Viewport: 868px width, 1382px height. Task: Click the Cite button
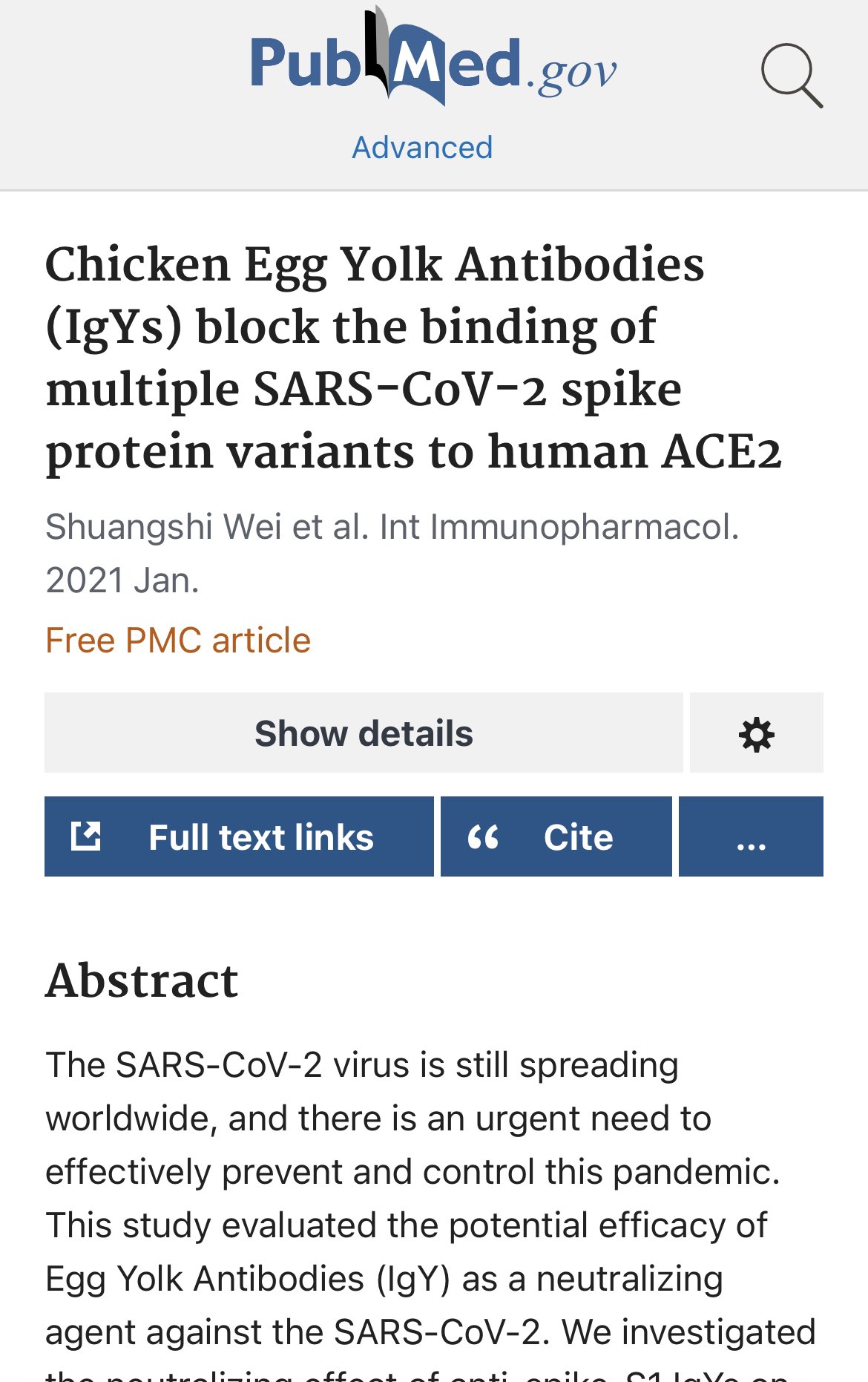556,836
